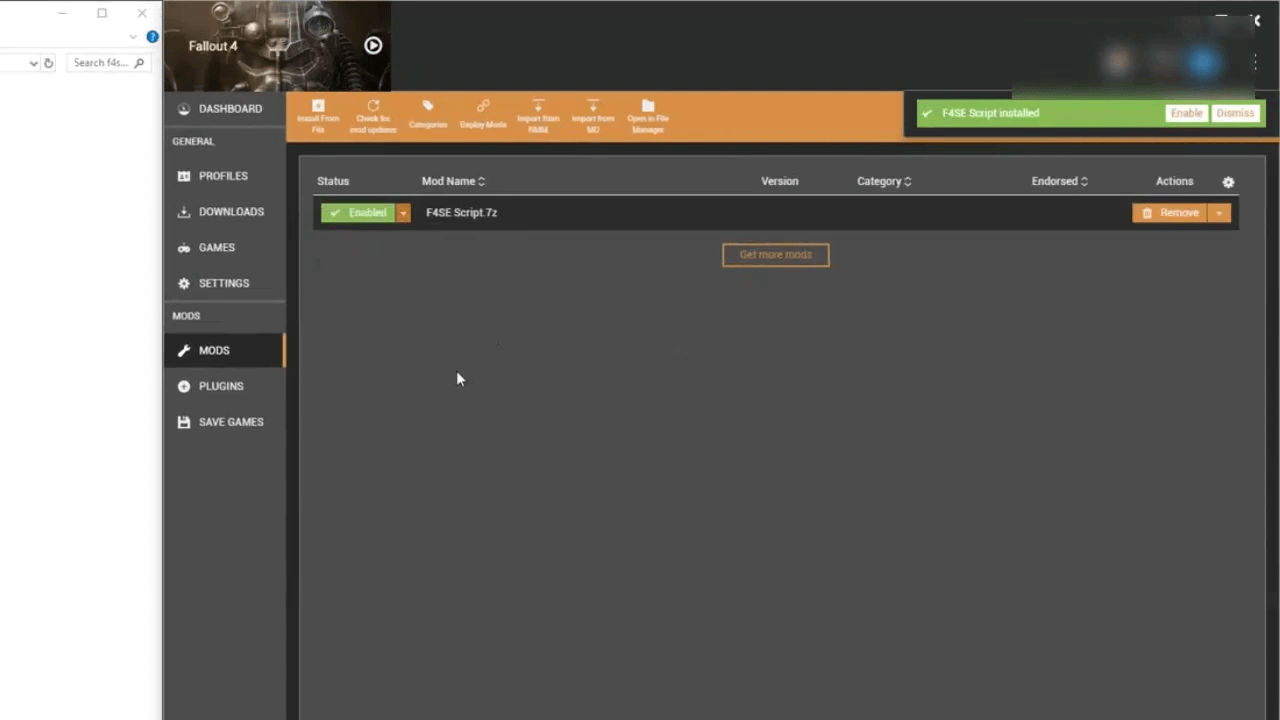This screenshot has height=720, width=1280.
Task: Launch Fallout 4 with the play icon
Action: pos(373,45)
